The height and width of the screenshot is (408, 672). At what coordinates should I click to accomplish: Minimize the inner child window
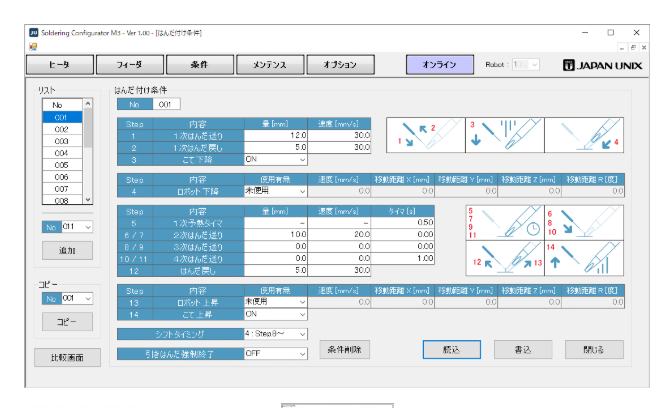pos(622,48)
